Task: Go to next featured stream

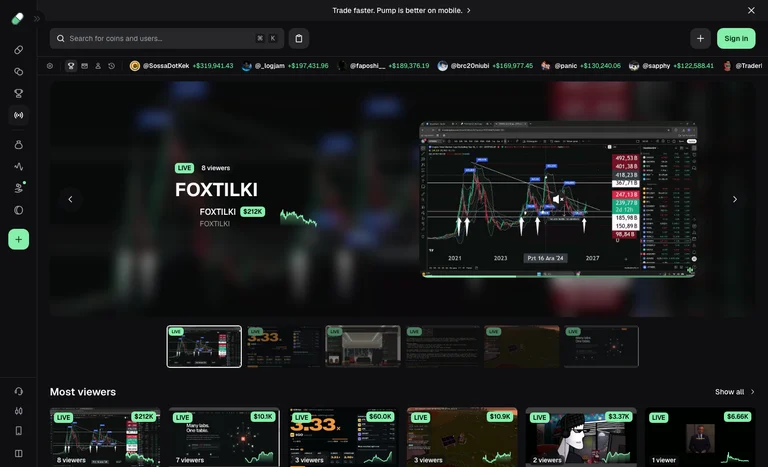Action: tap(735, 199)
